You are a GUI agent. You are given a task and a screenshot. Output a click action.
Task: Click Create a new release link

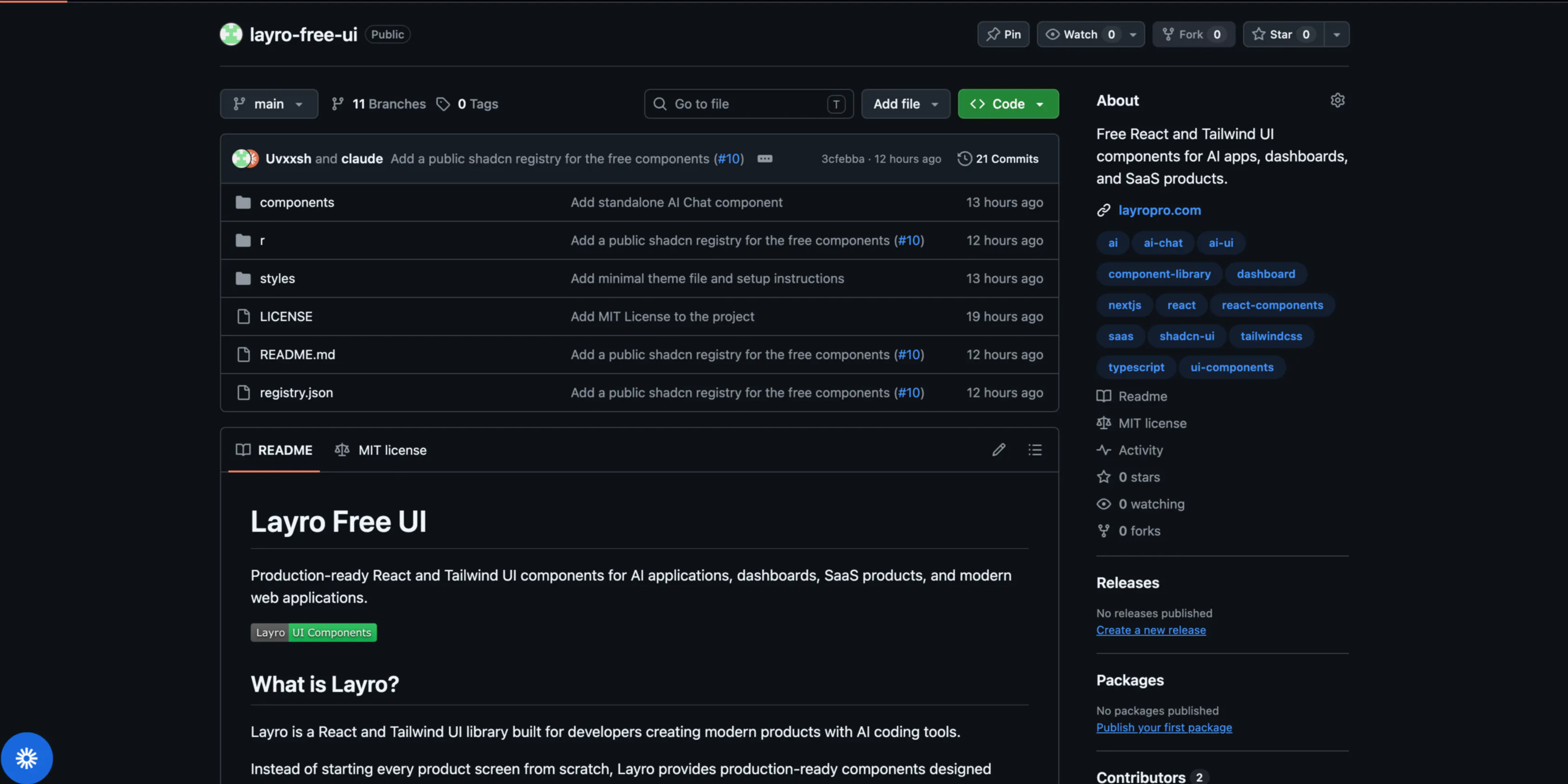tap(1150, 630)
